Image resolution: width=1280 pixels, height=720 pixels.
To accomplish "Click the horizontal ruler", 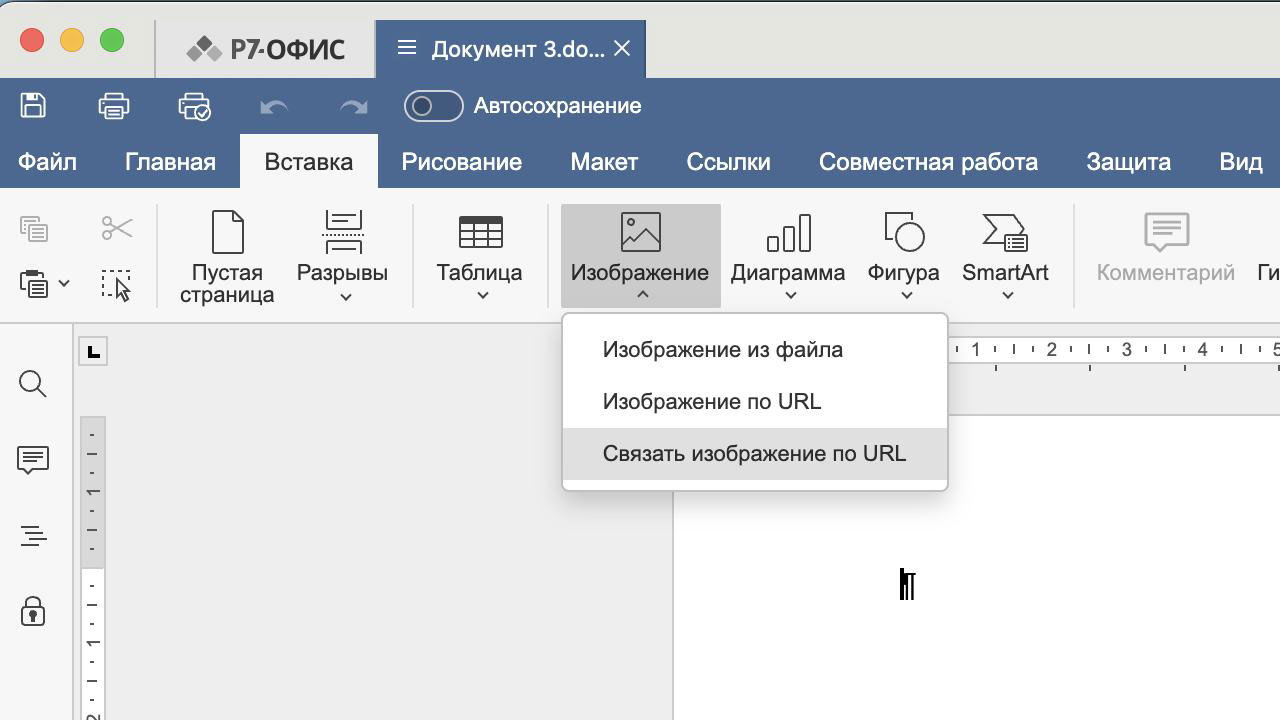I will 1113,350.
